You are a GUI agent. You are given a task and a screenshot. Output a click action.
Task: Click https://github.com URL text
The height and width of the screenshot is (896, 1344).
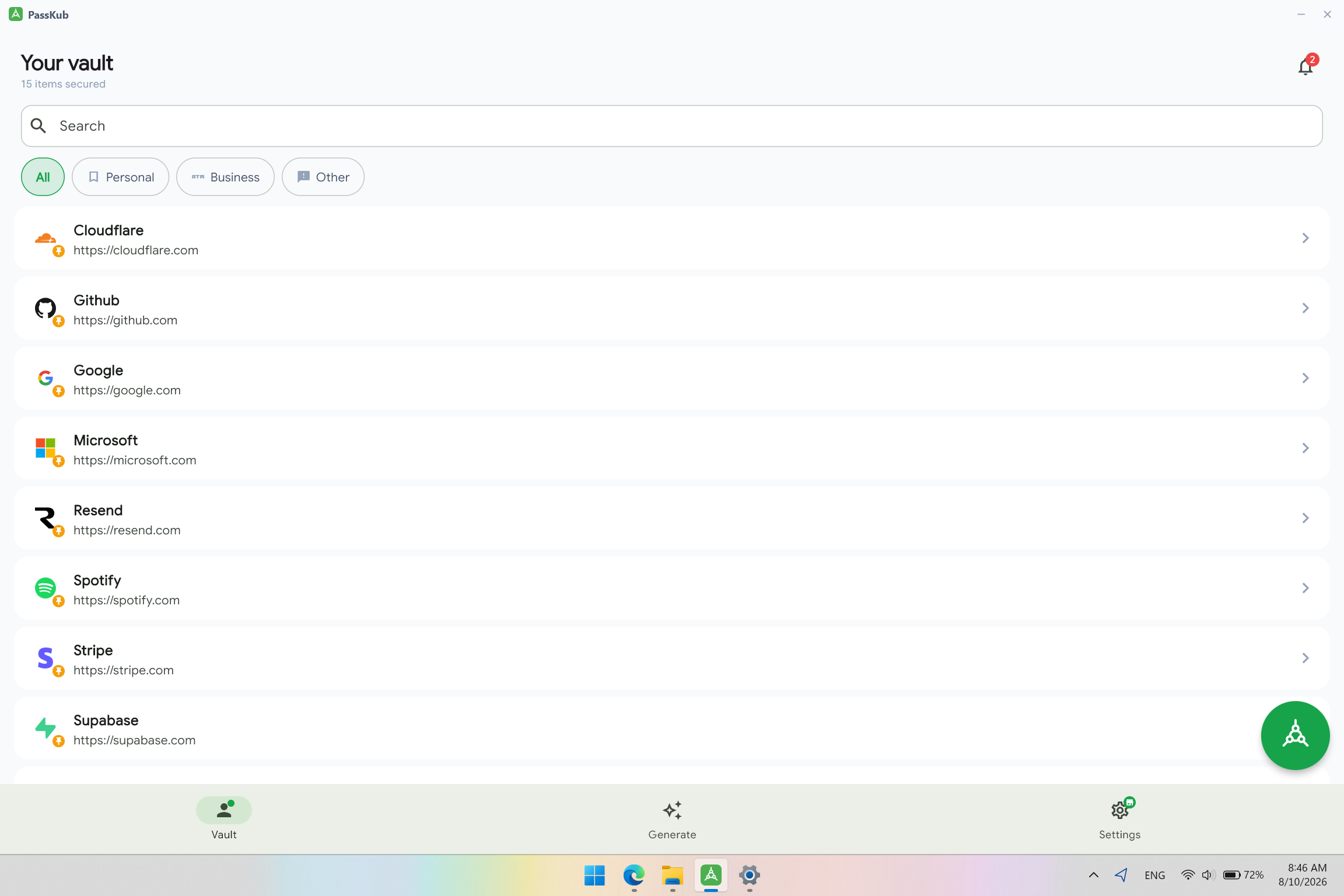click(125, 320)
